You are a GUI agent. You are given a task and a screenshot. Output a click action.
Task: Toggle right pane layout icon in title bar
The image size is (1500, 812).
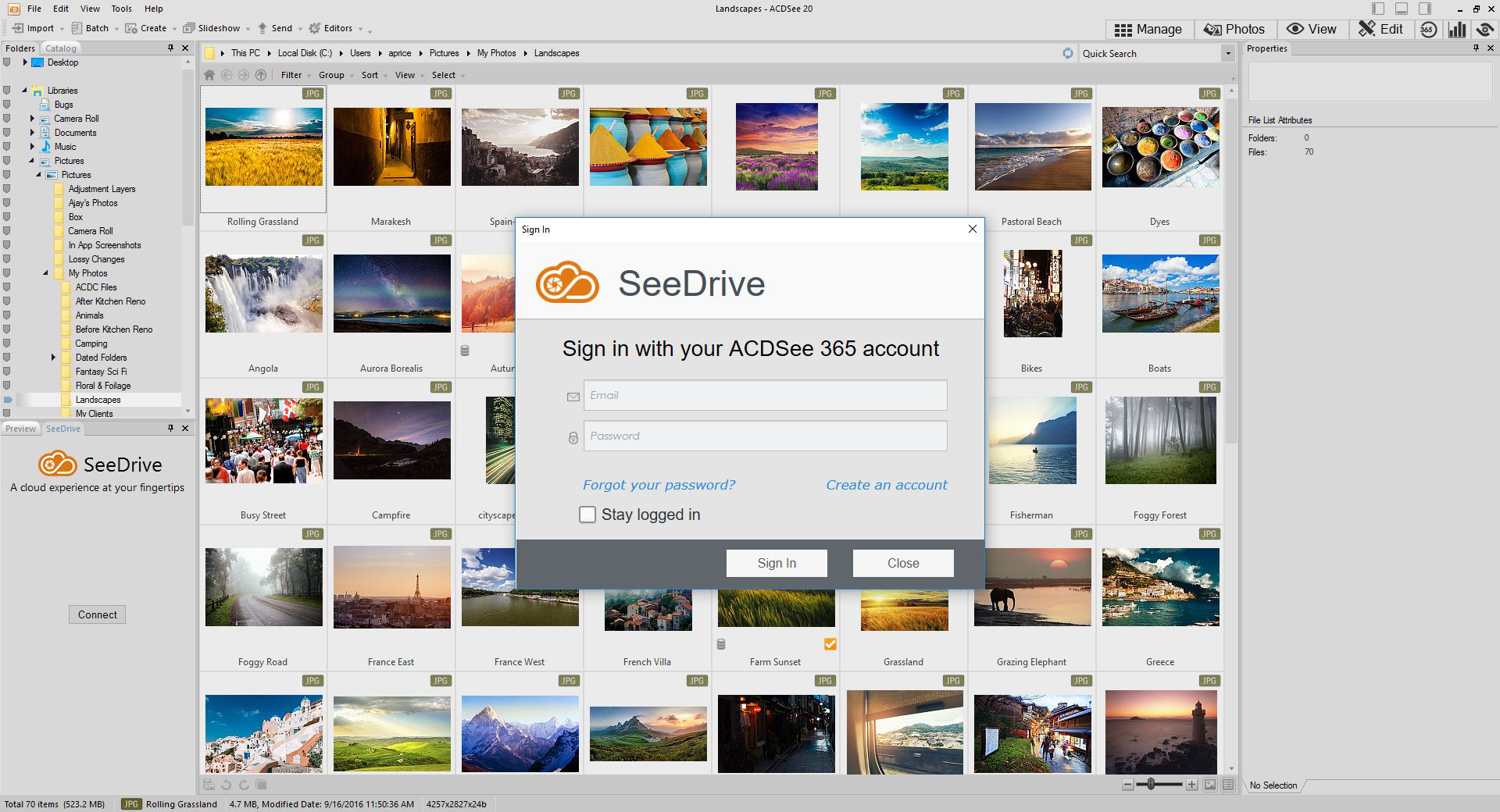click(x=1425, y=9)
